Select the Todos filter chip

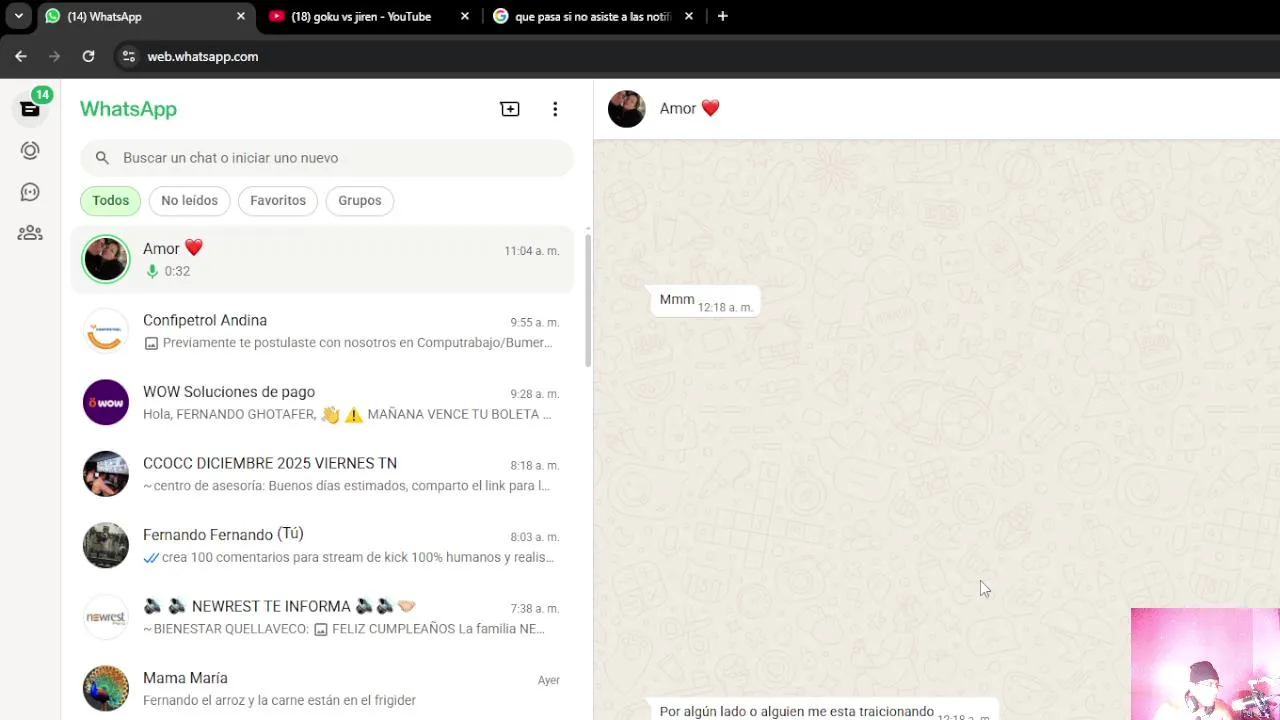pos(110,201)
